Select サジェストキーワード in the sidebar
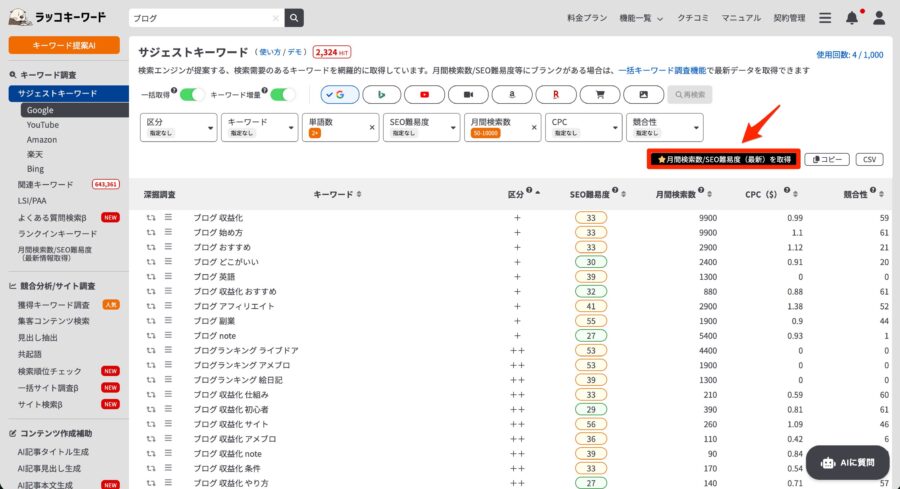The image size is (900, 489). click(x=68, y=94)
